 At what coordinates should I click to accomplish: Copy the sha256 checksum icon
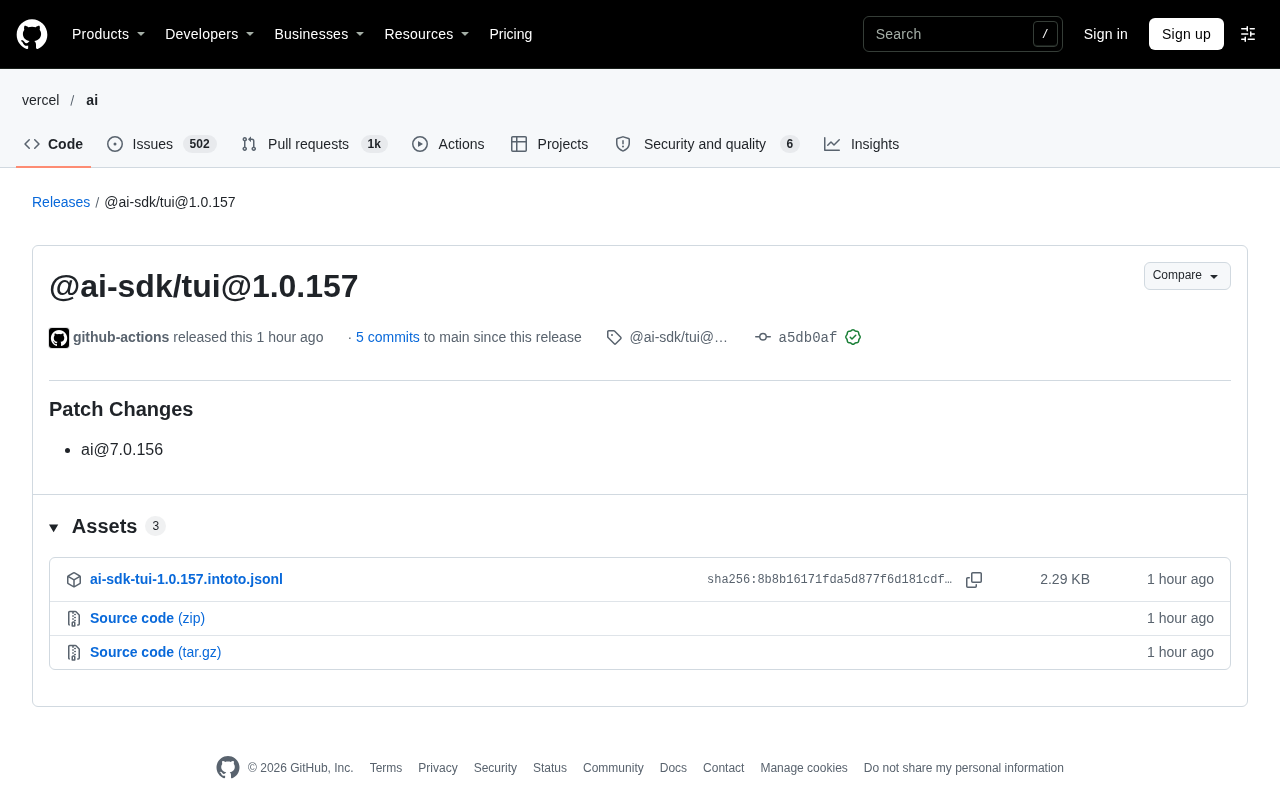(974, 580)
